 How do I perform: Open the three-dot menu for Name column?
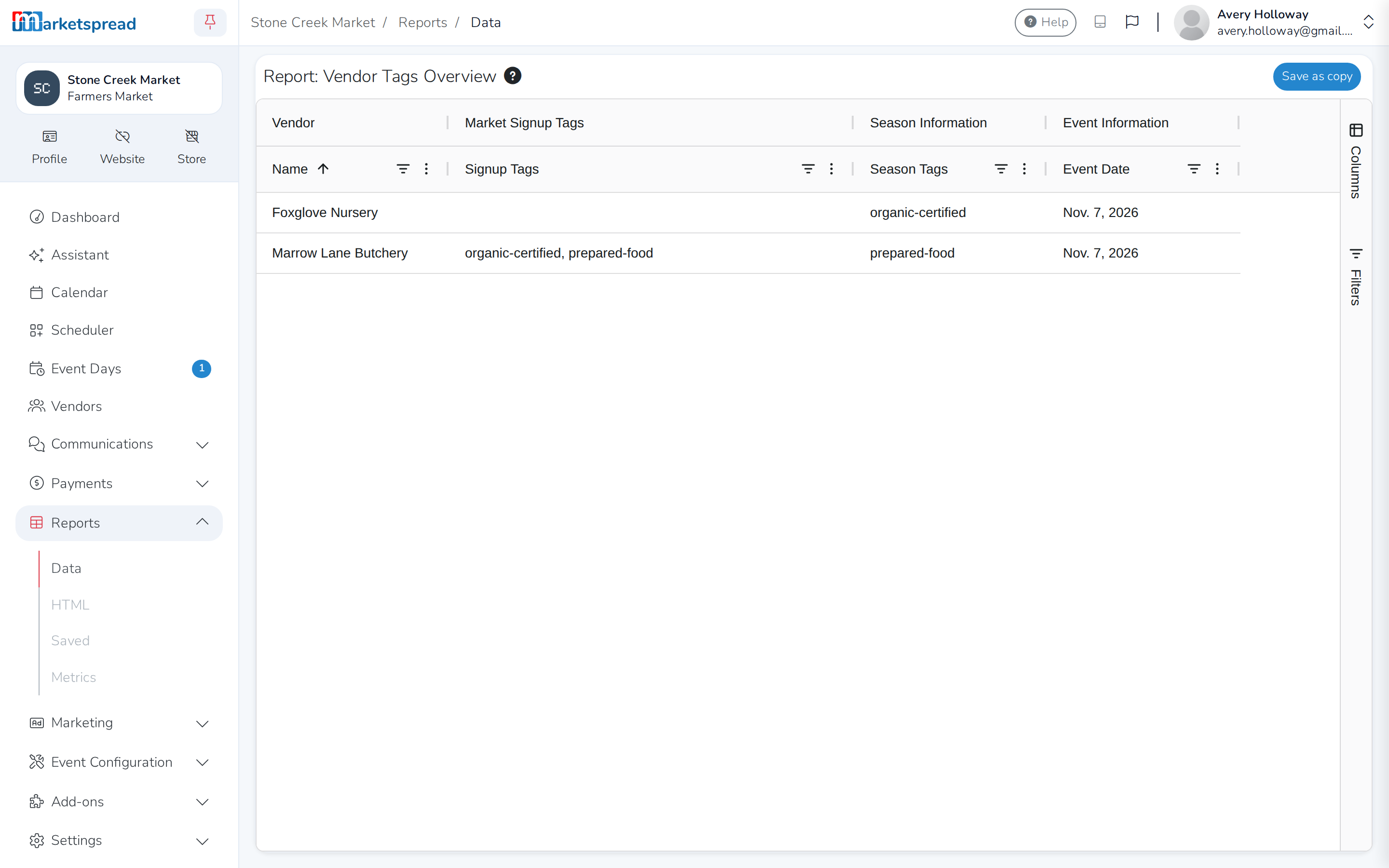(426, 169)
